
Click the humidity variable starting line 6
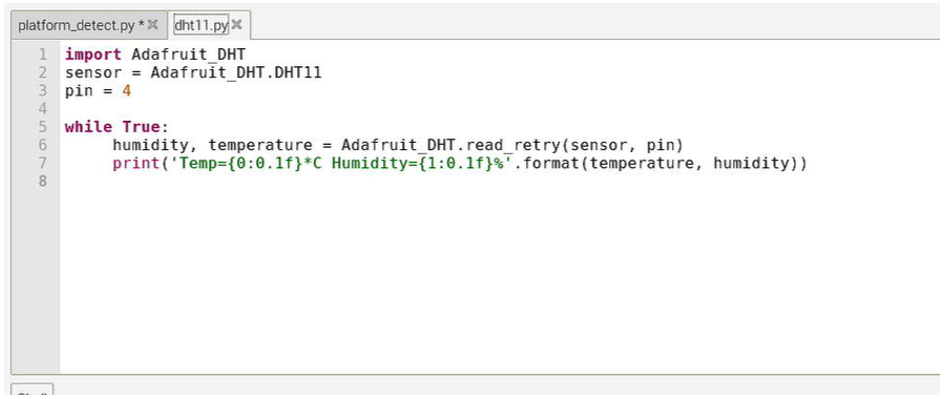(156, 145)
